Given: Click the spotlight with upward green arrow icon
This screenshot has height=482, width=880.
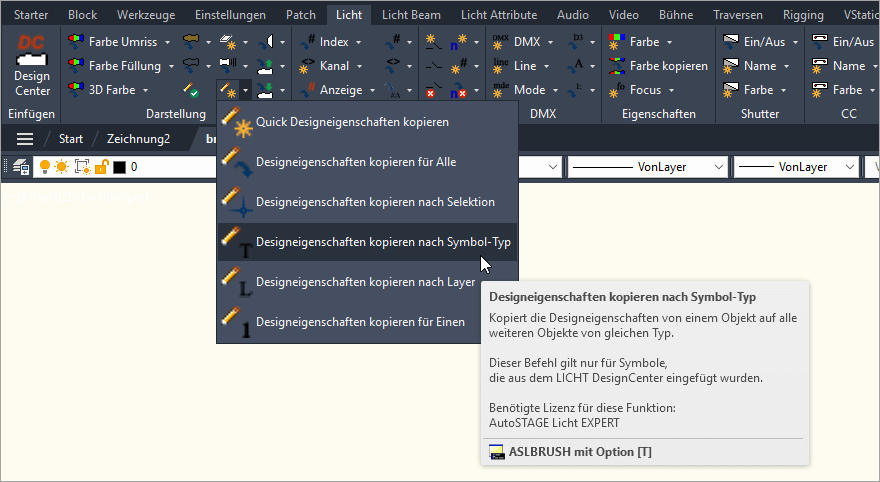Looking at the screenshot, I should pyautogui.click(x=265, y=66).
